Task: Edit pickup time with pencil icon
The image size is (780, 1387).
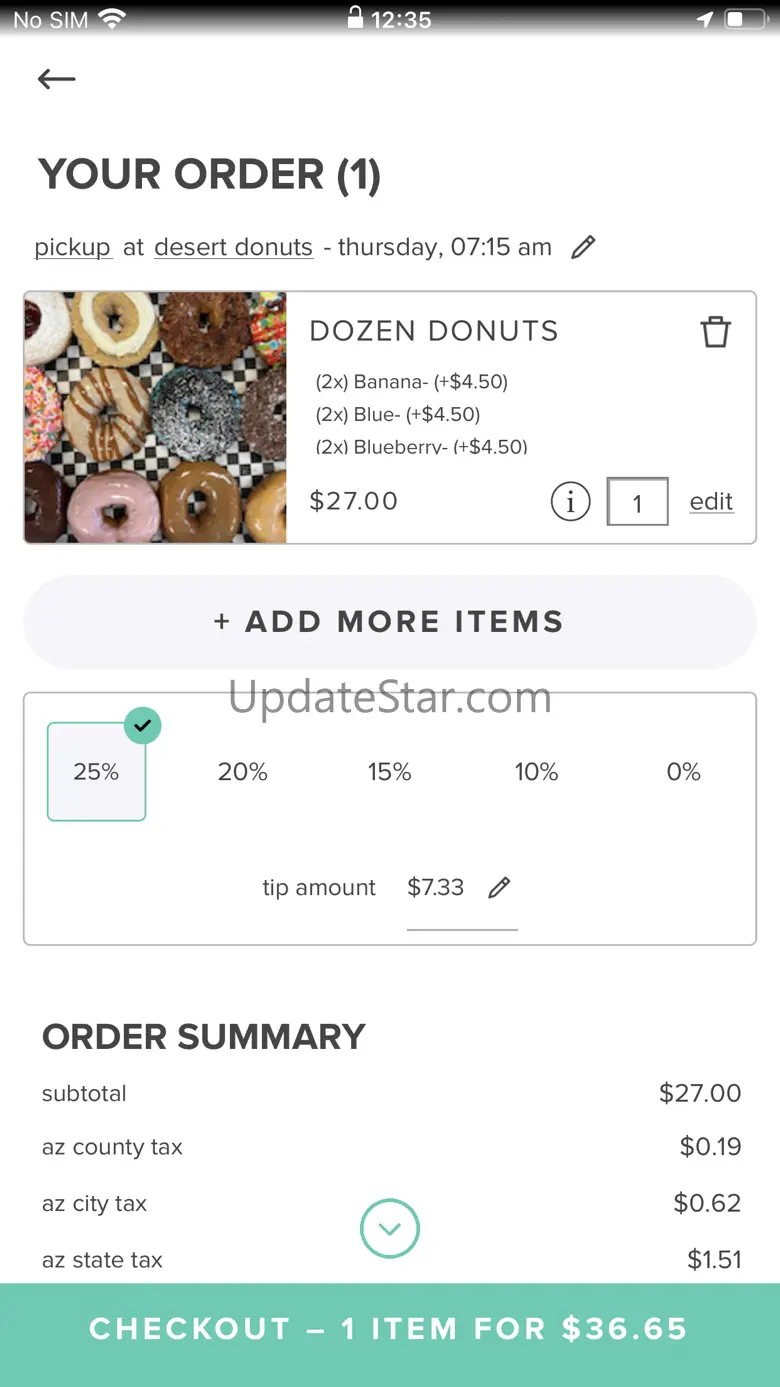Action: click(x=583, y=247)
